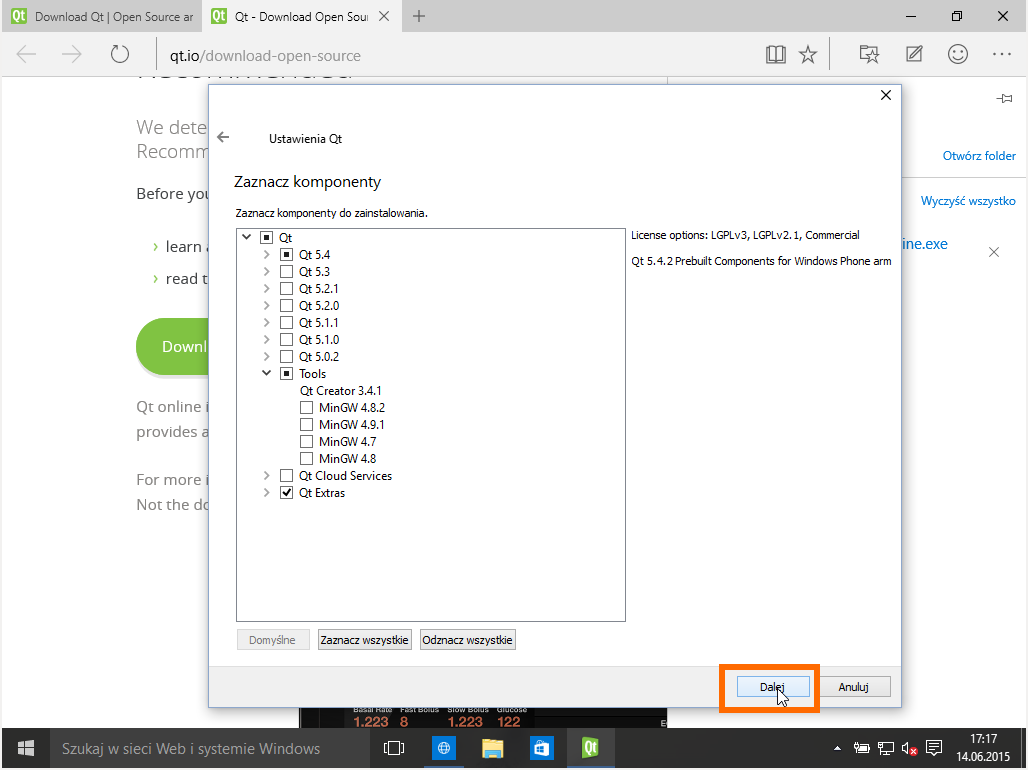Toggle the Tools checkbox

click(286, 374)
